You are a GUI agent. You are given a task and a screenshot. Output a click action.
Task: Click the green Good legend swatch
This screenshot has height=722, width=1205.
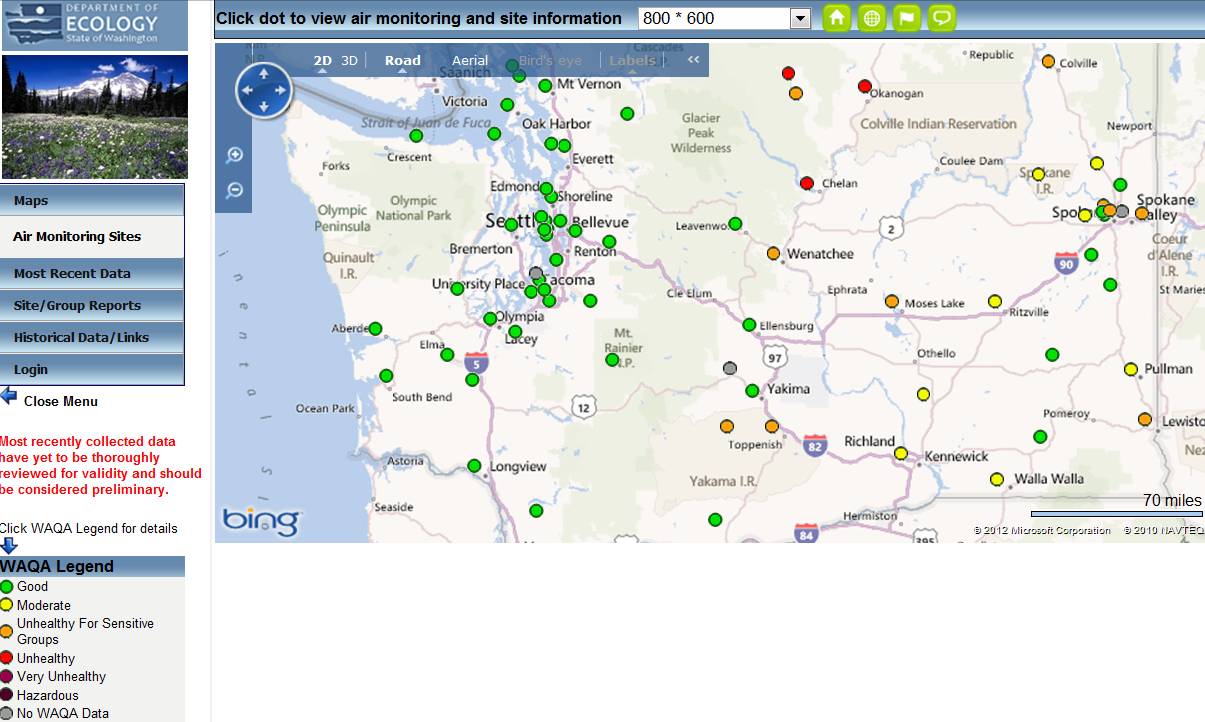tap(7, 587)
